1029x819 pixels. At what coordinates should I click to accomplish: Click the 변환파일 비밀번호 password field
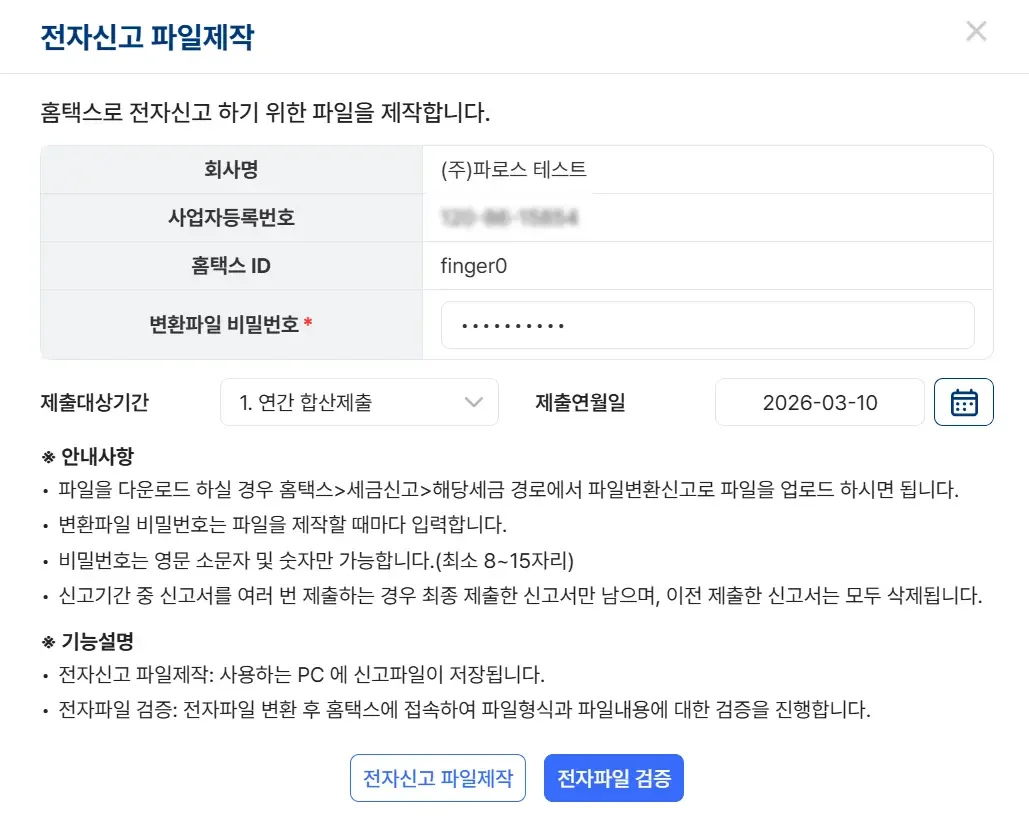(x=708, y=324)
